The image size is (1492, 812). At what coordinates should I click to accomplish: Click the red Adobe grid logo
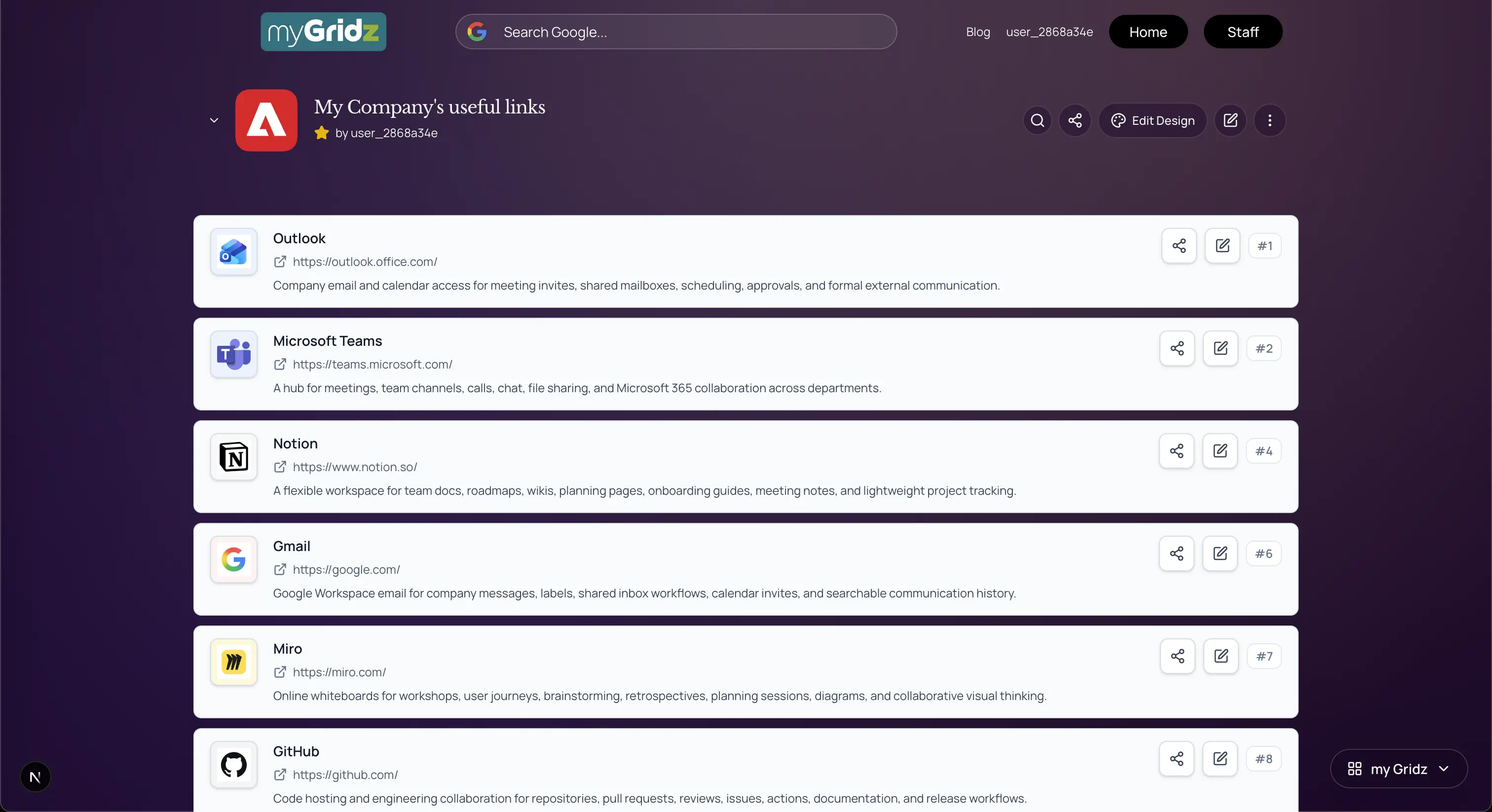click(266, 120)
